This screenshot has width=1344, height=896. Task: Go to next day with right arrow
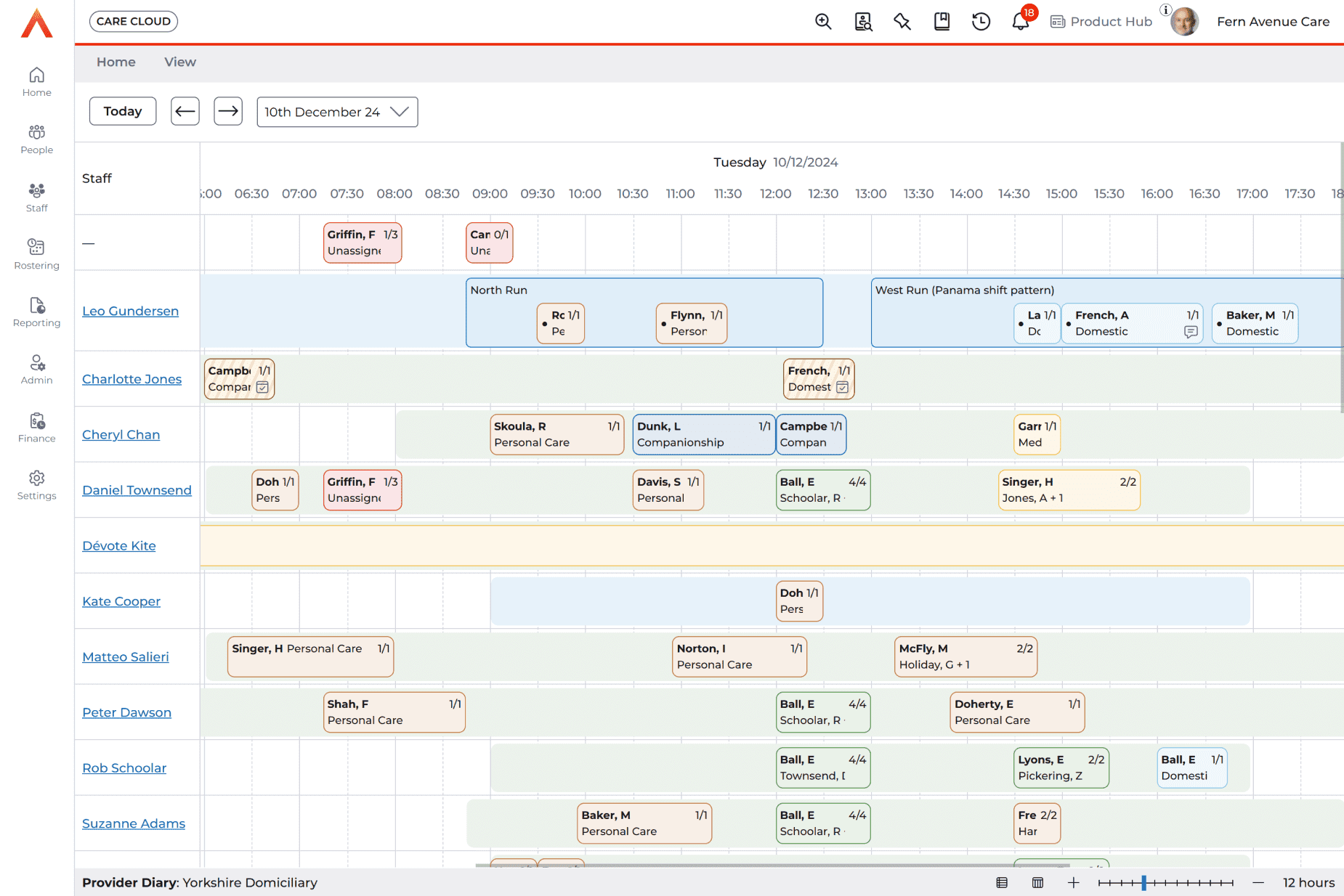tap(228, 111)
